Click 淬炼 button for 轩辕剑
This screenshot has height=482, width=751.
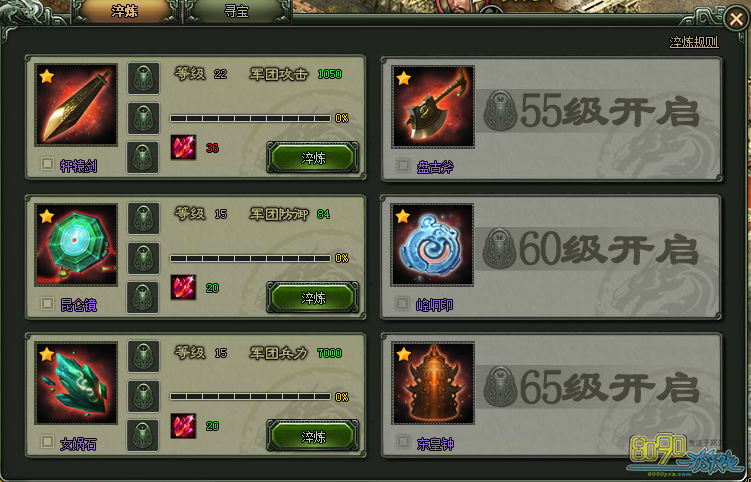pyautogui.click(x=312, y=157)
